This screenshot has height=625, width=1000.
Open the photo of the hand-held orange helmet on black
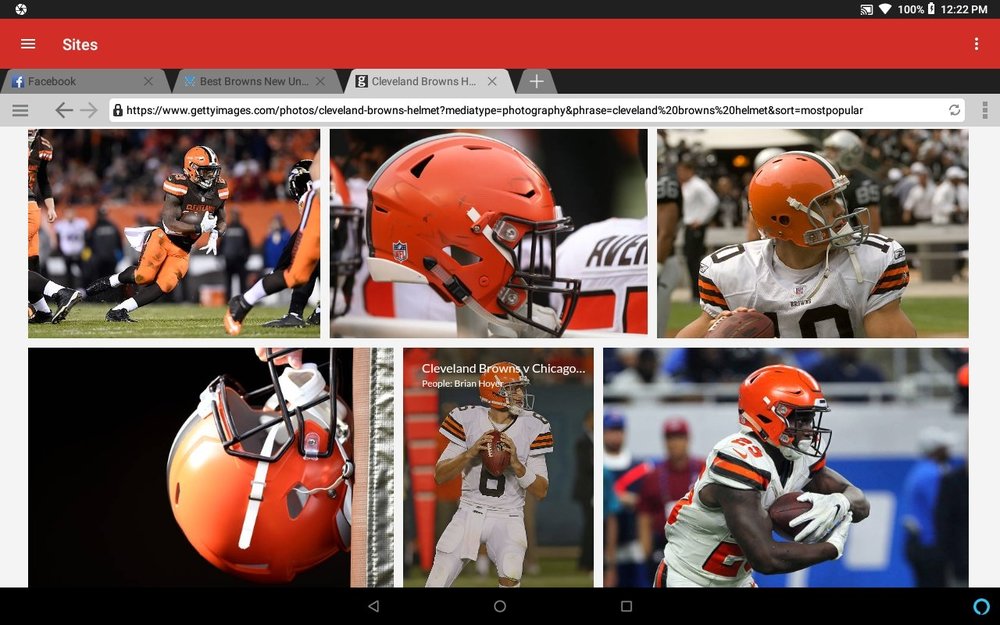(210, 467)
